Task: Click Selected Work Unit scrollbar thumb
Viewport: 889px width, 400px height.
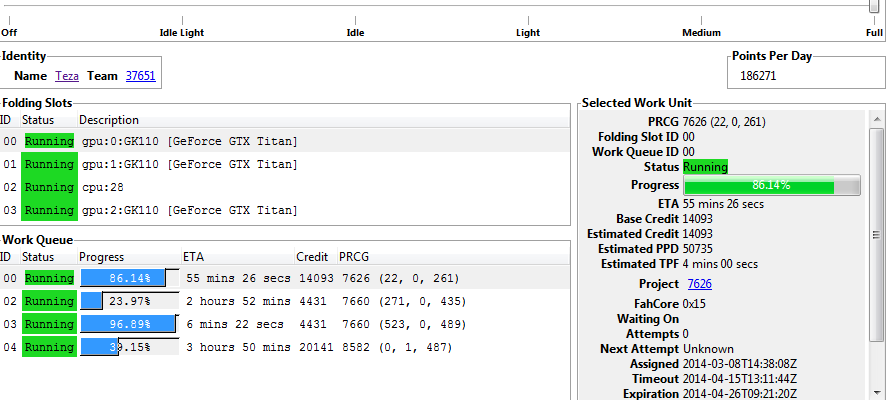Action: point(875,235)
